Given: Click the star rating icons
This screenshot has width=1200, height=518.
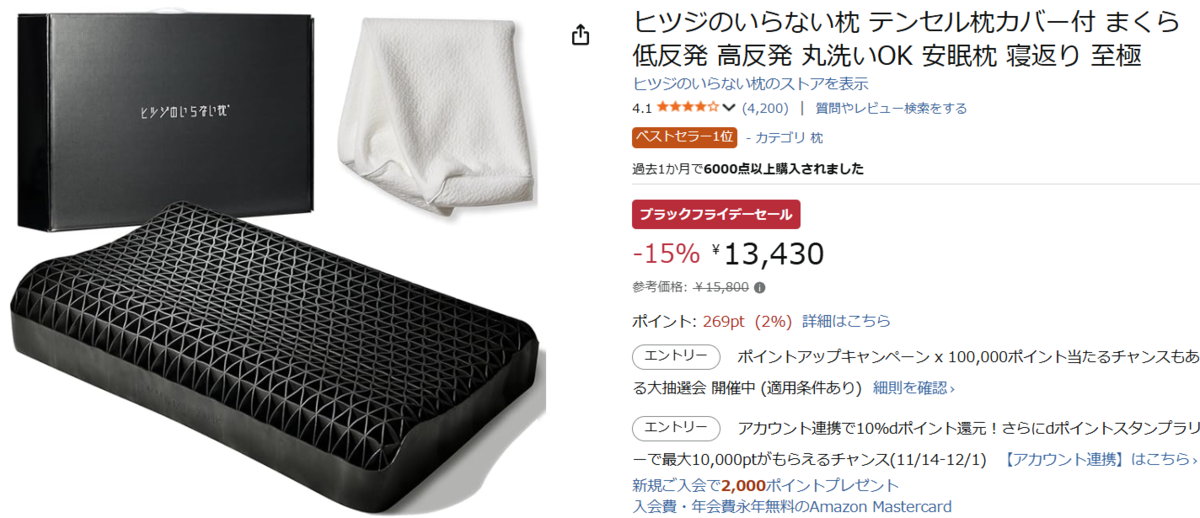Looking at the screenshot, I should (687, 108).
